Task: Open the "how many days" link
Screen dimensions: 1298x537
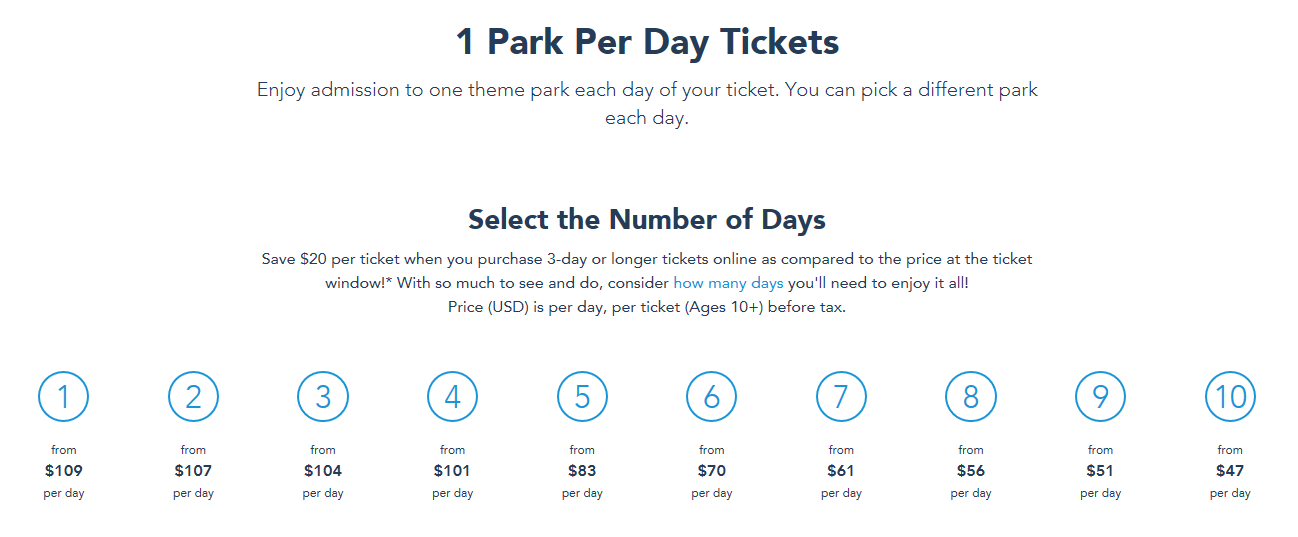Action: pos(728,283)
